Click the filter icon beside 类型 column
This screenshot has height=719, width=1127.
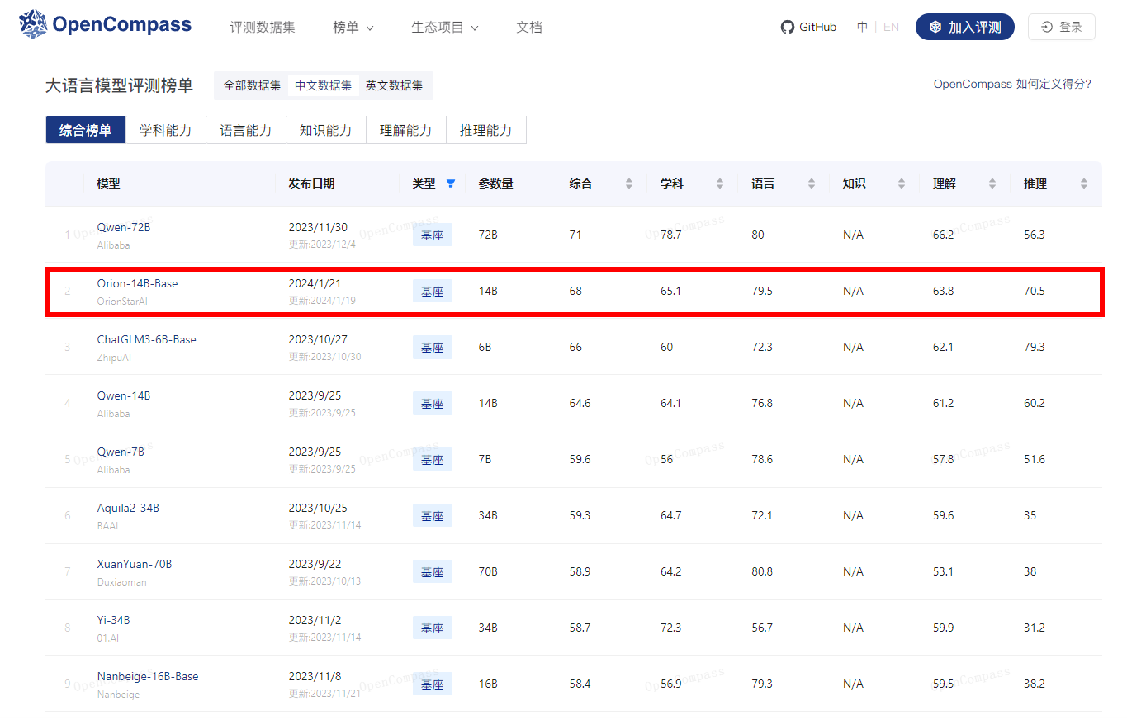pos(451,183)
